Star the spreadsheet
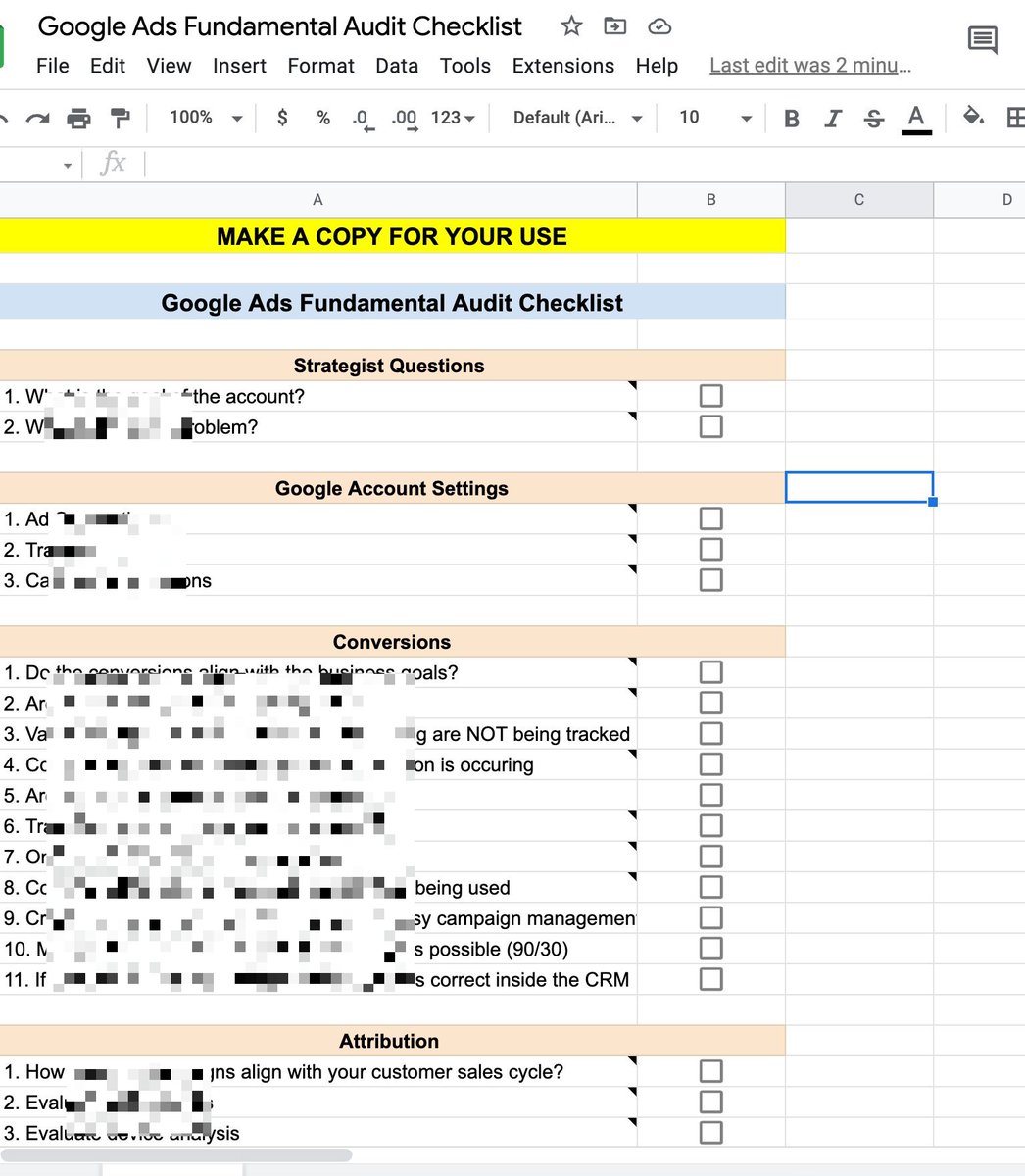Image resolution: width=1025 pixels, height=1176 pixels. coord(571,26)
